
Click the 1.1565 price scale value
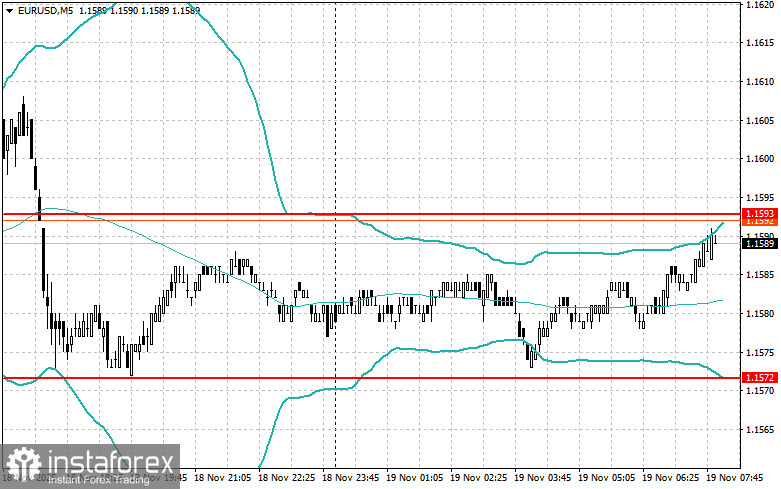tap(760, 430)
